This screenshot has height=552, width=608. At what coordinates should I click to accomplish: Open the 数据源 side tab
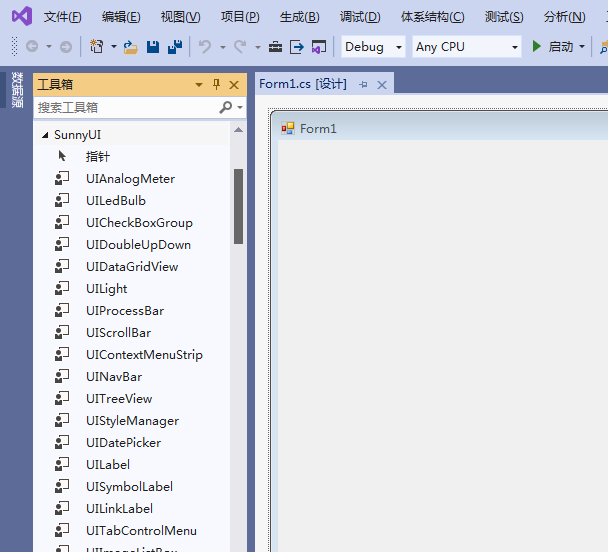(x=17, y=90)
